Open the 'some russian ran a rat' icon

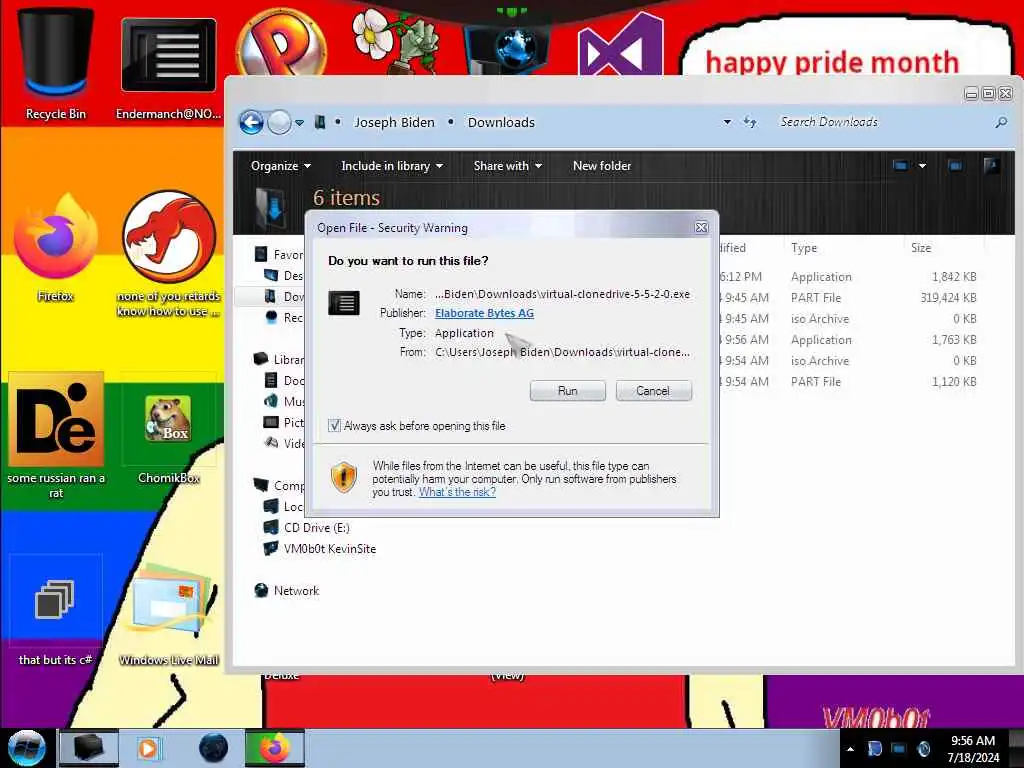(56, 434)
